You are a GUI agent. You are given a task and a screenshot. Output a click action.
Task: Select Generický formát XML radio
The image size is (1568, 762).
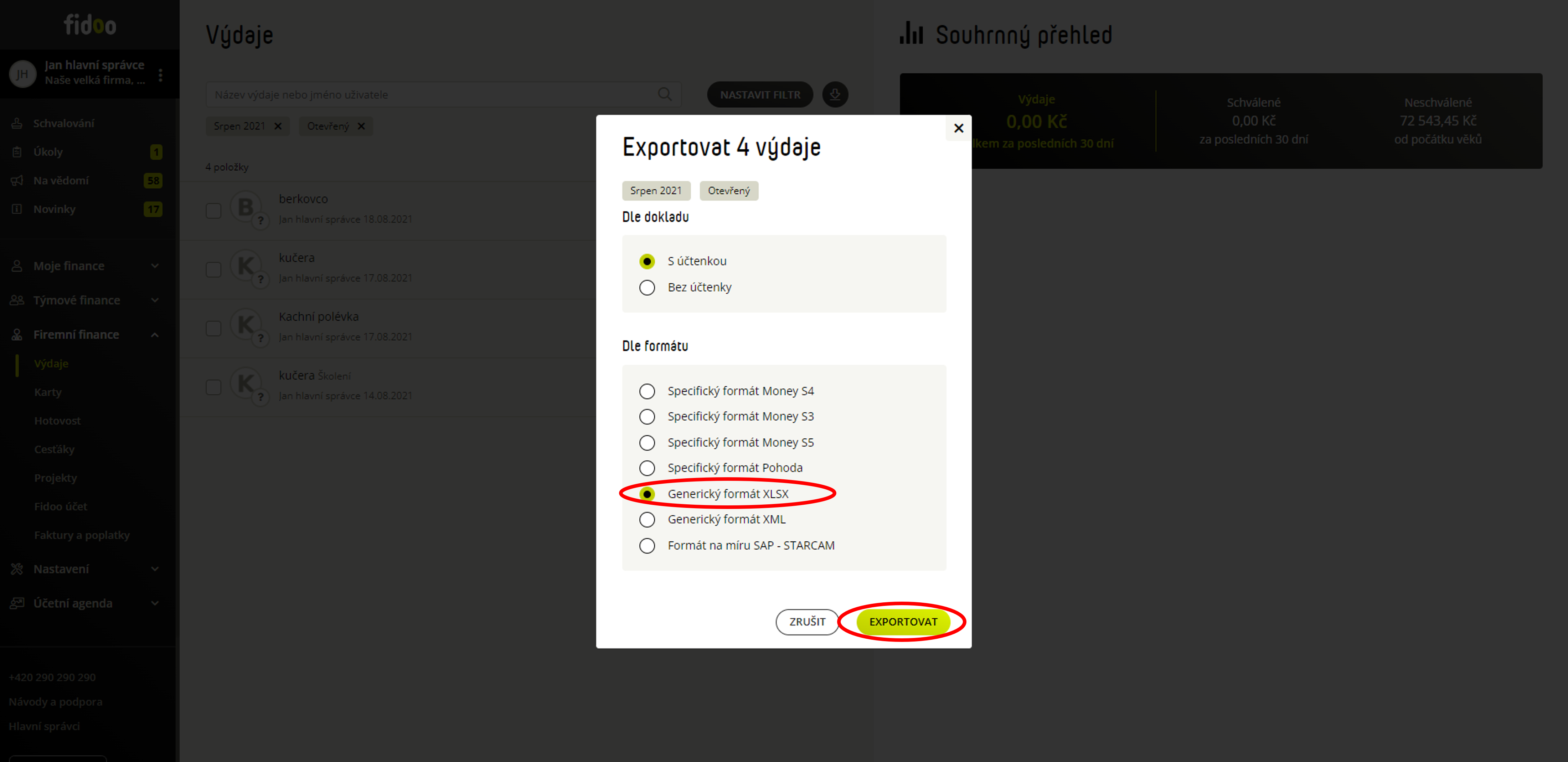click(x=647, y=520)
